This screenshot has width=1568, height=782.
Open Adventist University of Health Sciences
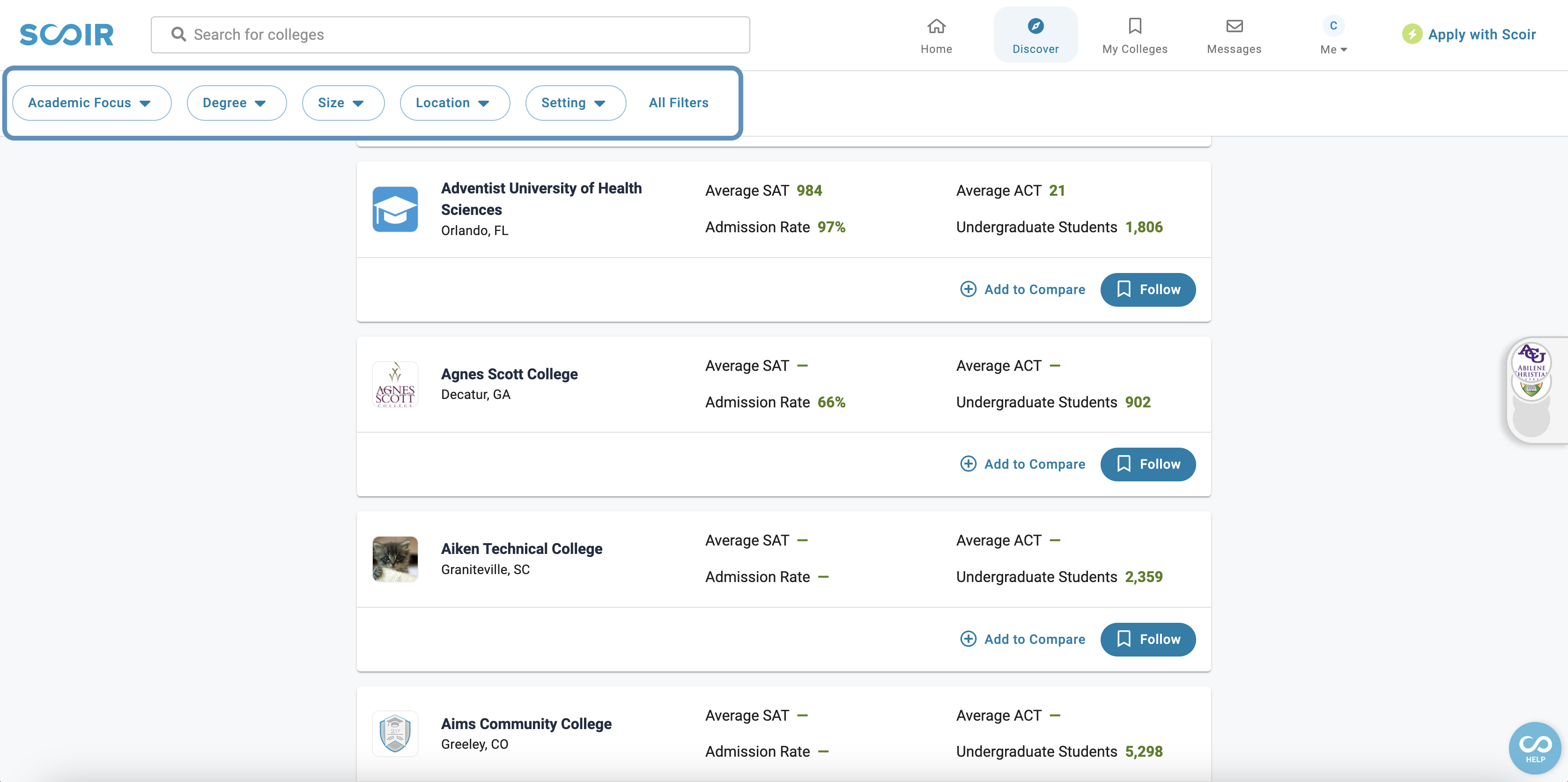(x=540, y=199)
